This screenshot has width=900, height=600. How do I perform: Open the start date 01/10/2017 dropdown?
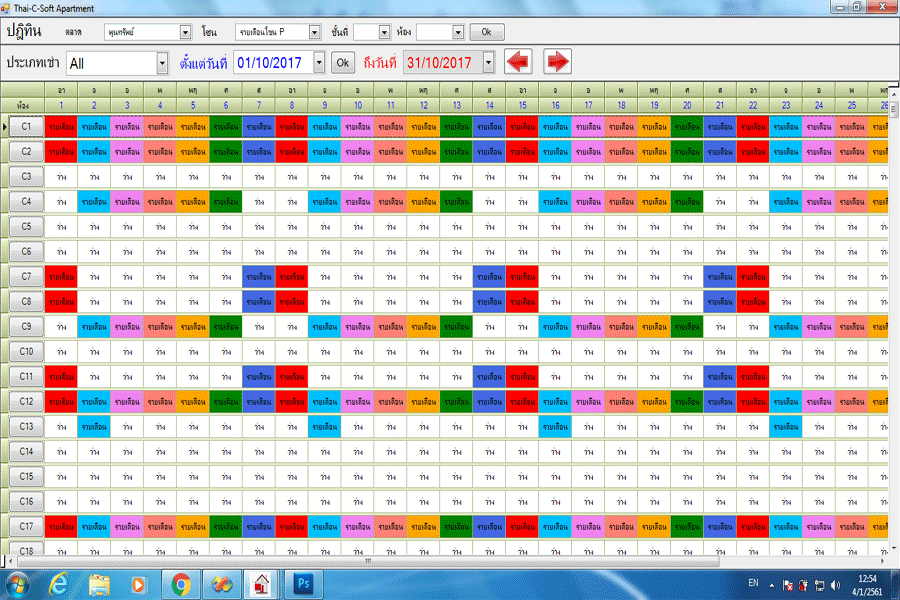[319, 63]
